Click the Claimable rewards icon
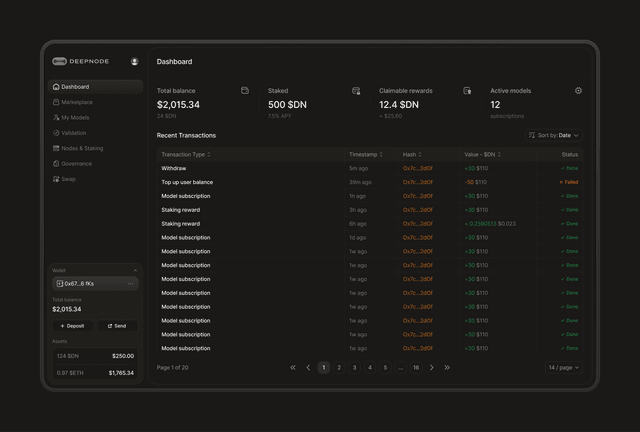Viewport: 640px width, 432px height. (x=467, y=91)
